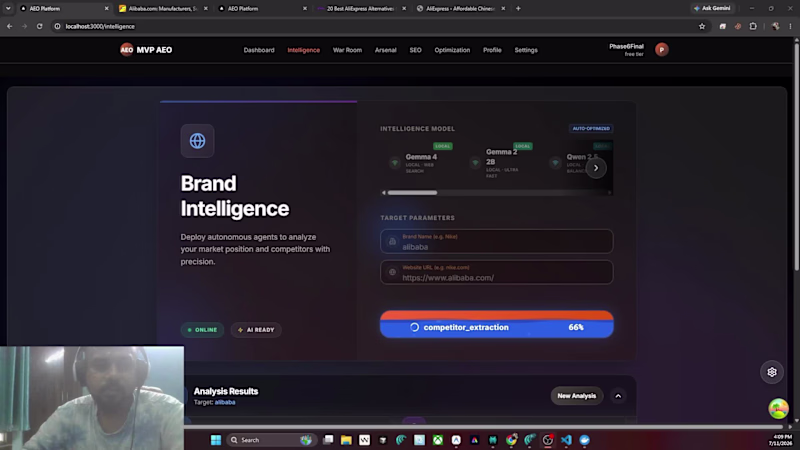Open the SEO nav item

point(415,50)
